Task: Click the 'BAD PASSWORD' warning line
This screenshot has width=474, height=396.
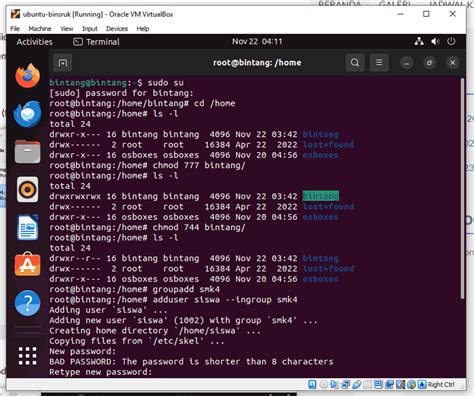Action: coord(191,362)
